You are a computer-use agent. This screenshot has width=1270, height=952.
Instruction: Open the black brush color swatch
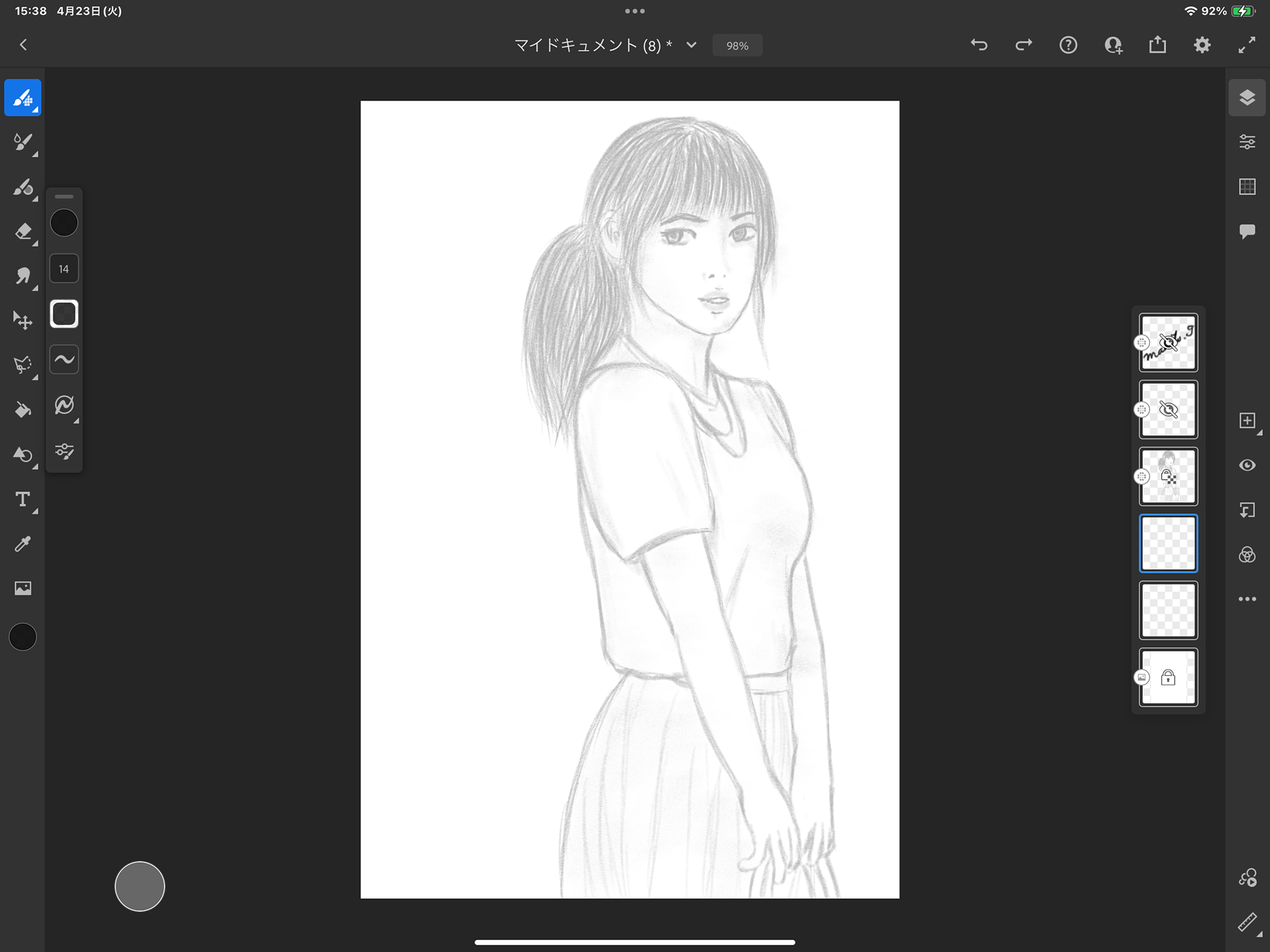64,224
